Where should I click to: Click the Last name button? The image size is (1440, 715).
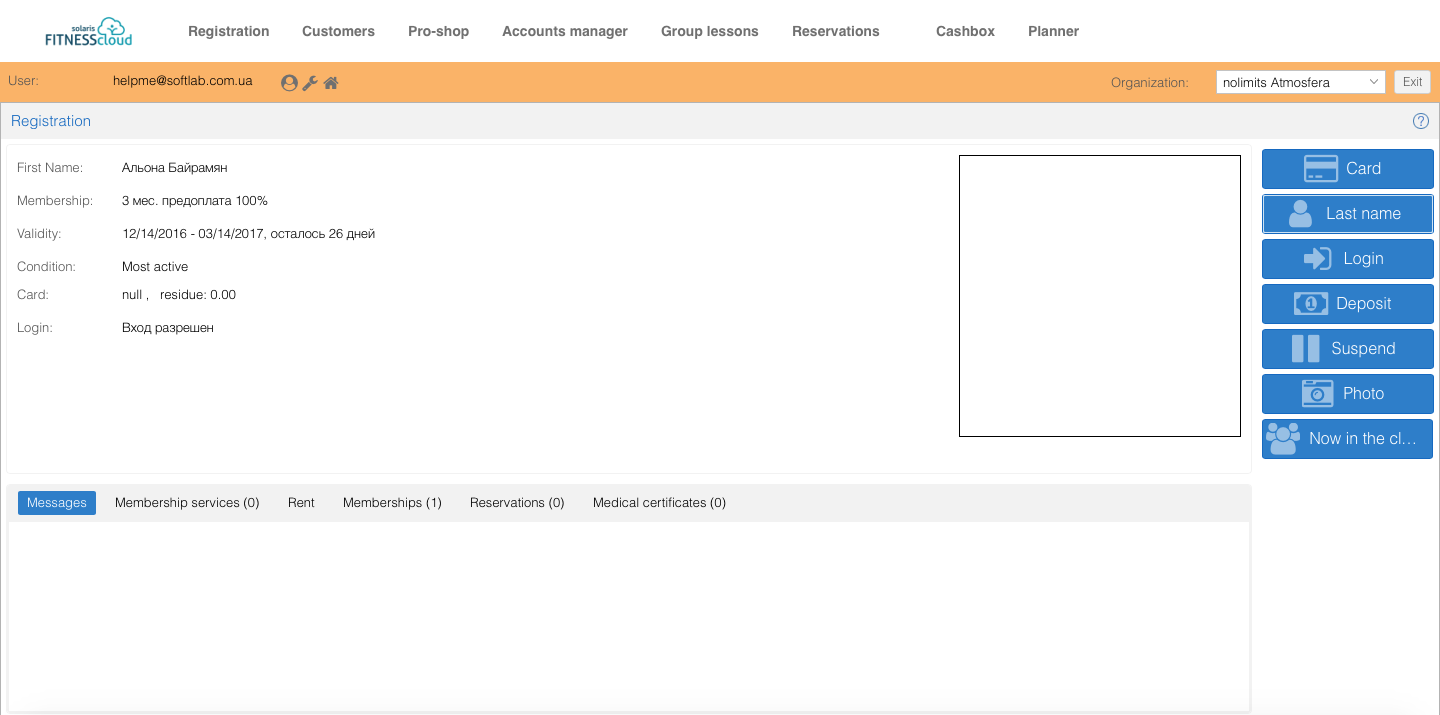(x=1348, y=214)
